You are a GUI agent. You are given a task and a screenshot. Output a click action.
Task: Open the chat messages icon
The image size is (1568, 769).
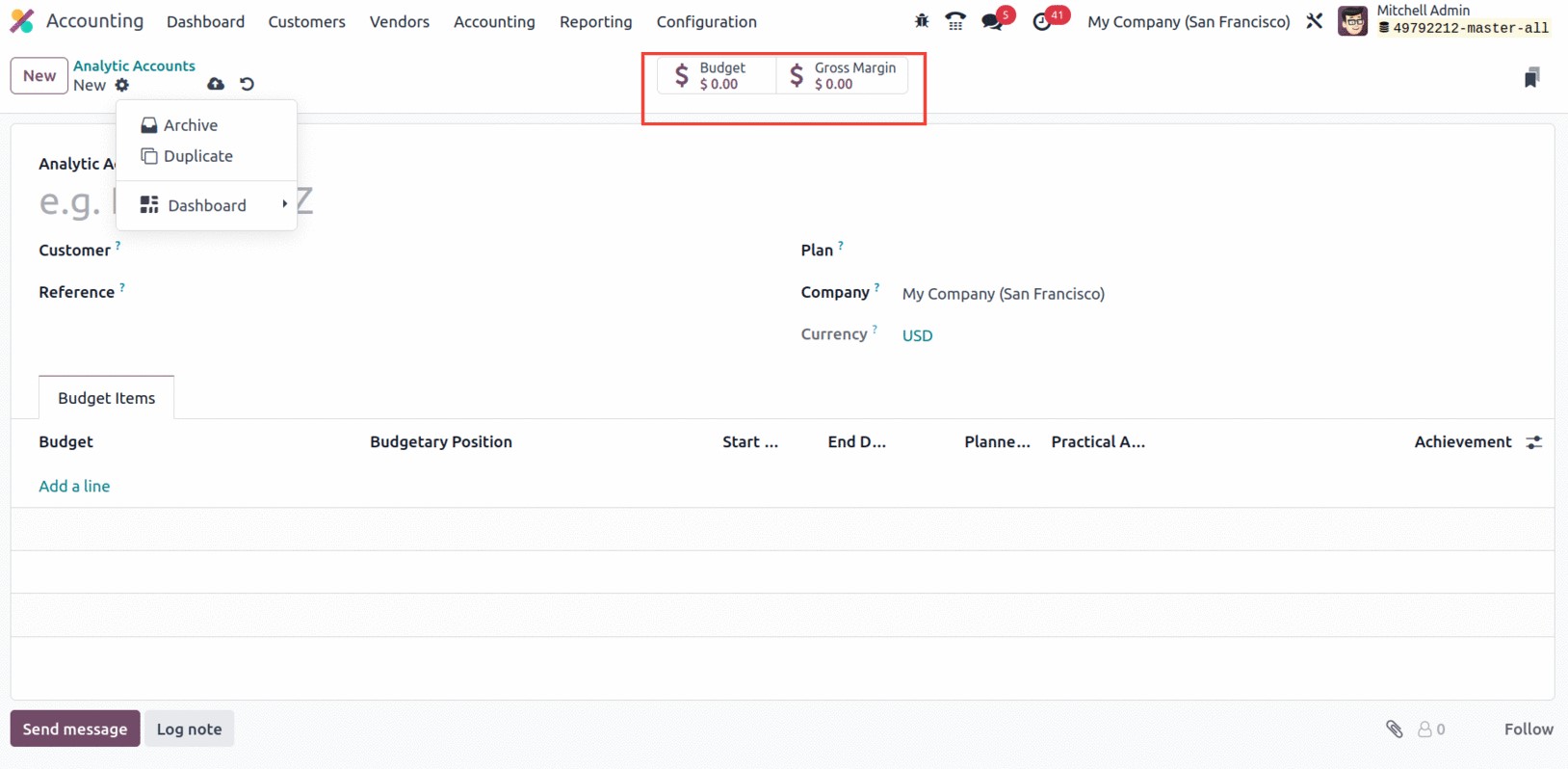pos(992,21)
